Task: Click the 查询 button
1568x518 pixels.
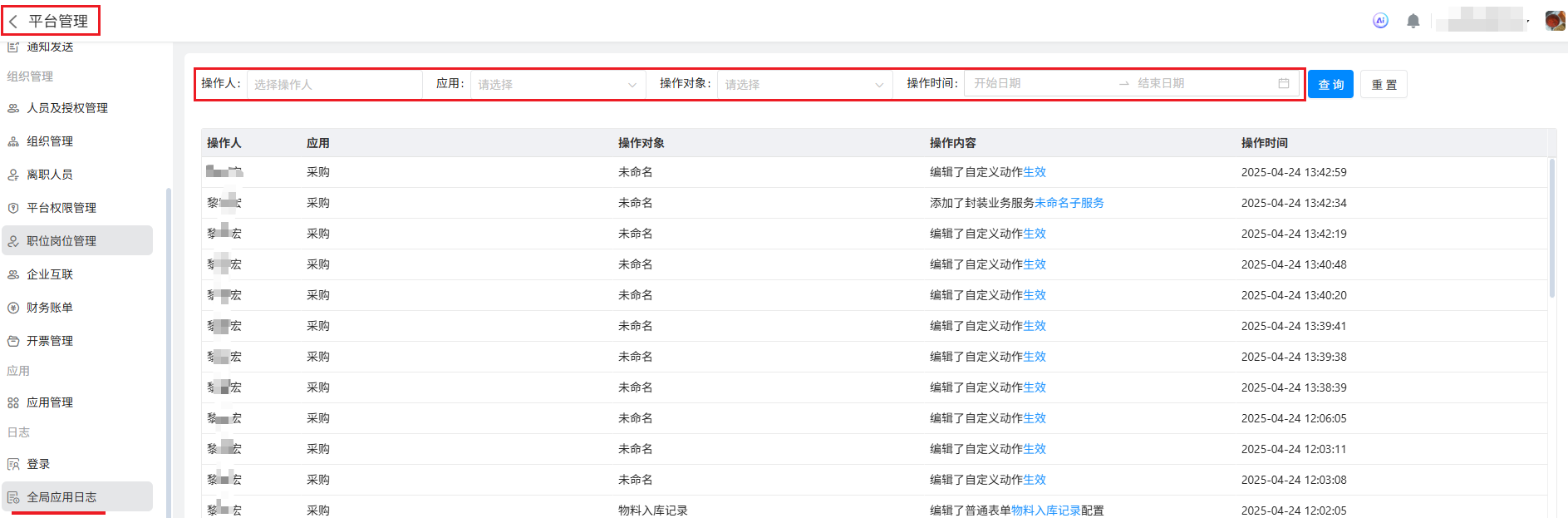Action: tap(1330, 84)
